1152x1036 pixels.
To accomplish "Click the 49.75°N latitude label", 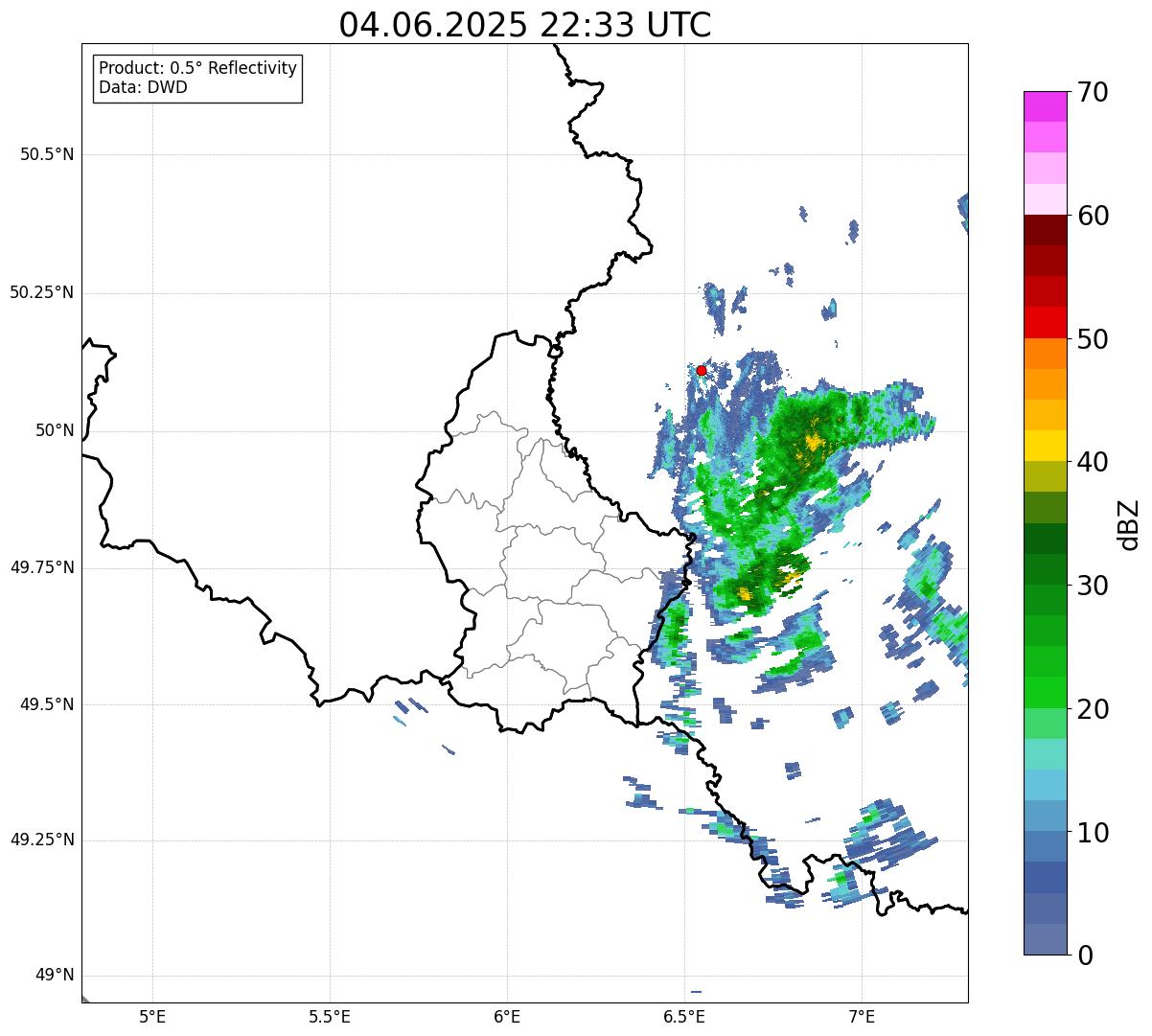I will 42,567.
